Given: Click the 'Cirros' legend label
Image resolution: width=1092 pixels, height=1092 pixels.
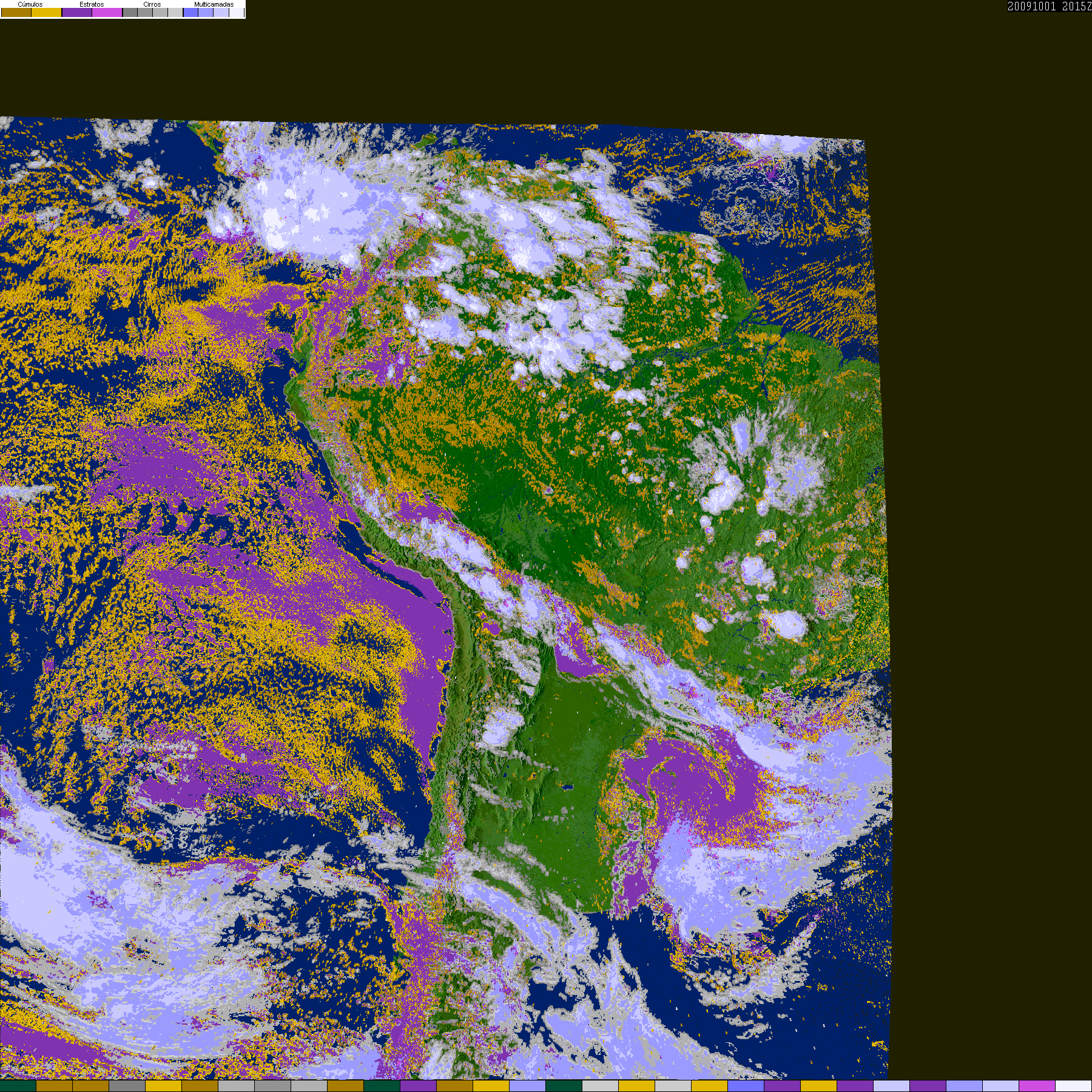Looking at the screenshot, I should [x=152, y=4].
